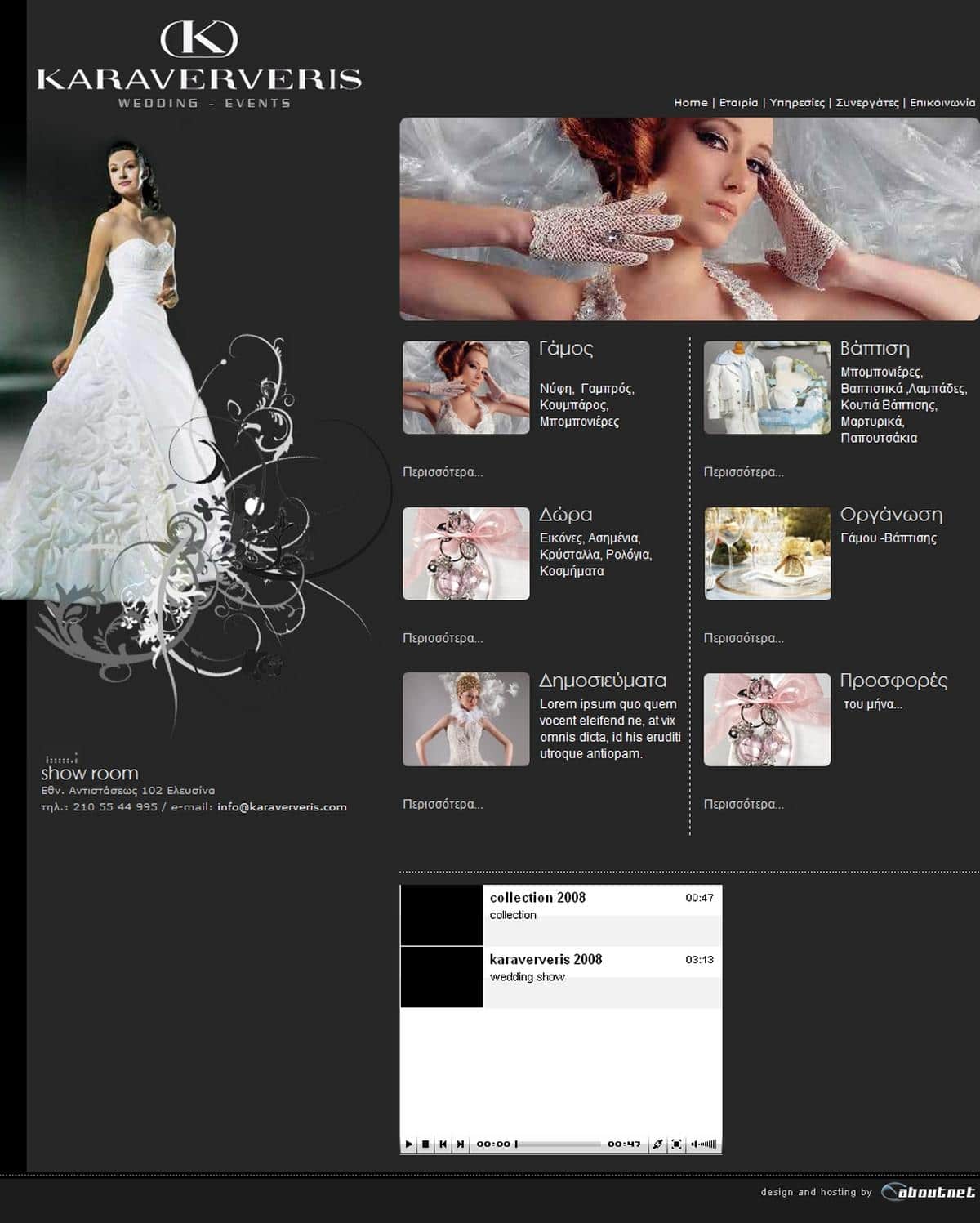Click the address text Εθν. Αντιστάσεως 102 Ελευσίνα

tap(128, 791)
